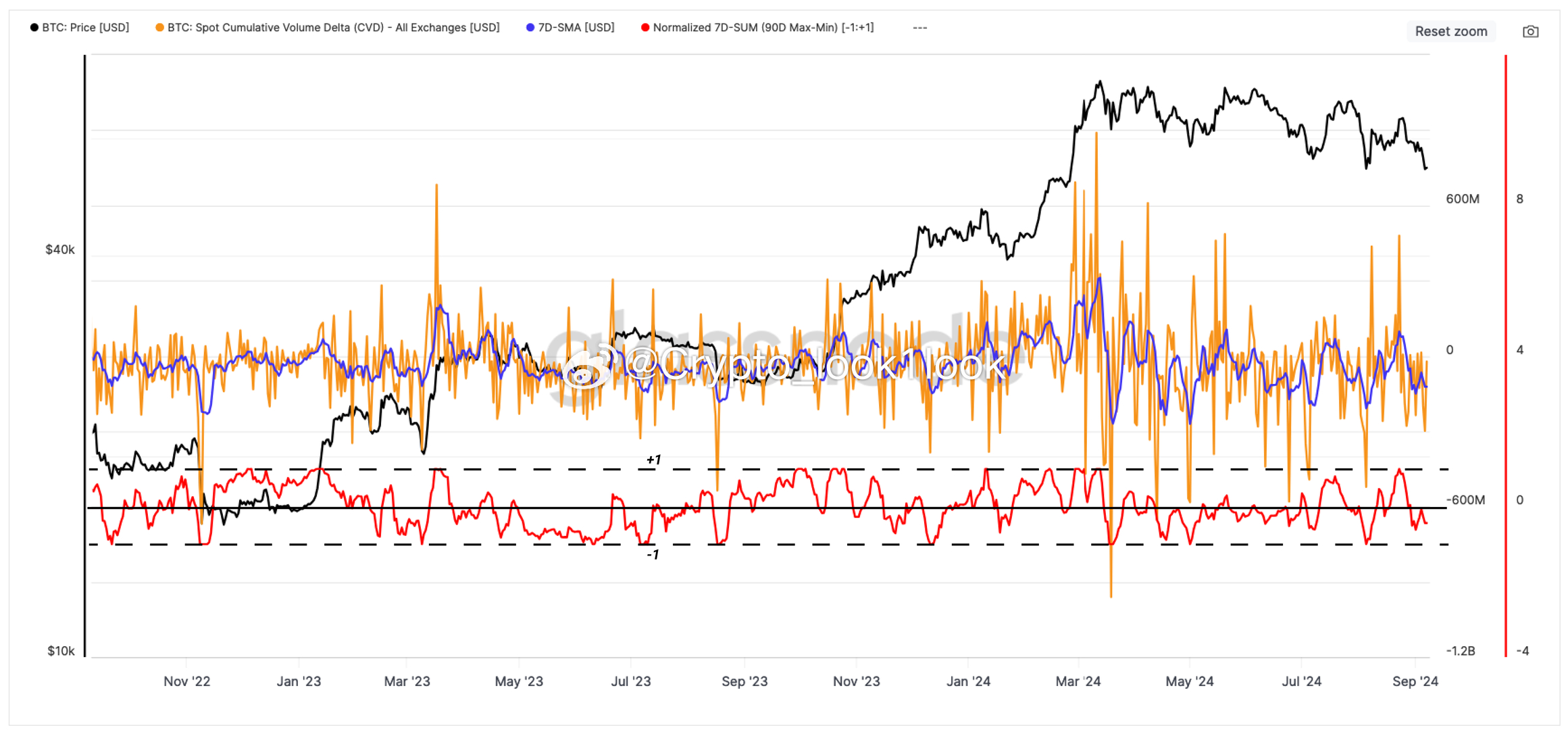The height and width of the screenshot is (732, 1568).
Task: Click the Mar '24 x-axis label
Action: click(1078, 681)
